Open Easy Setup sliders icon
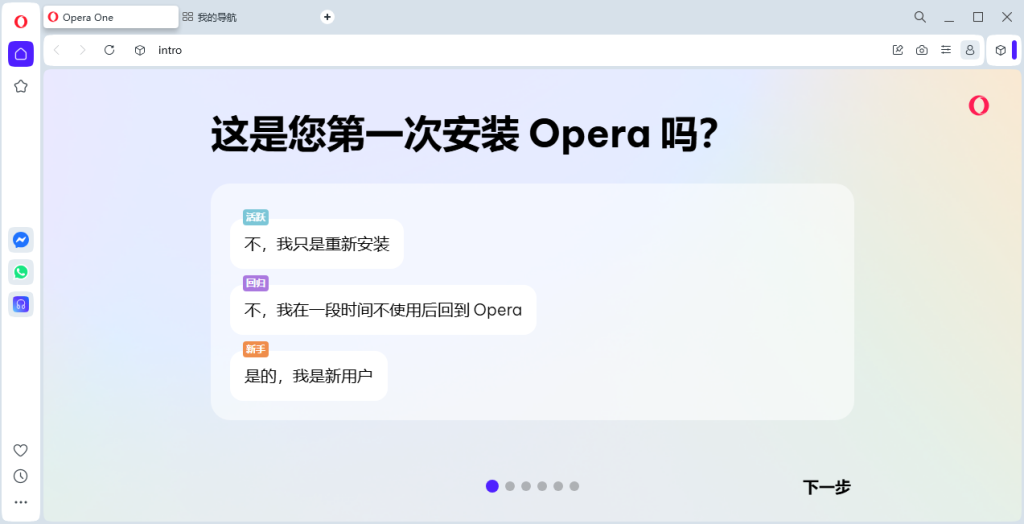 tap(946, 50)
